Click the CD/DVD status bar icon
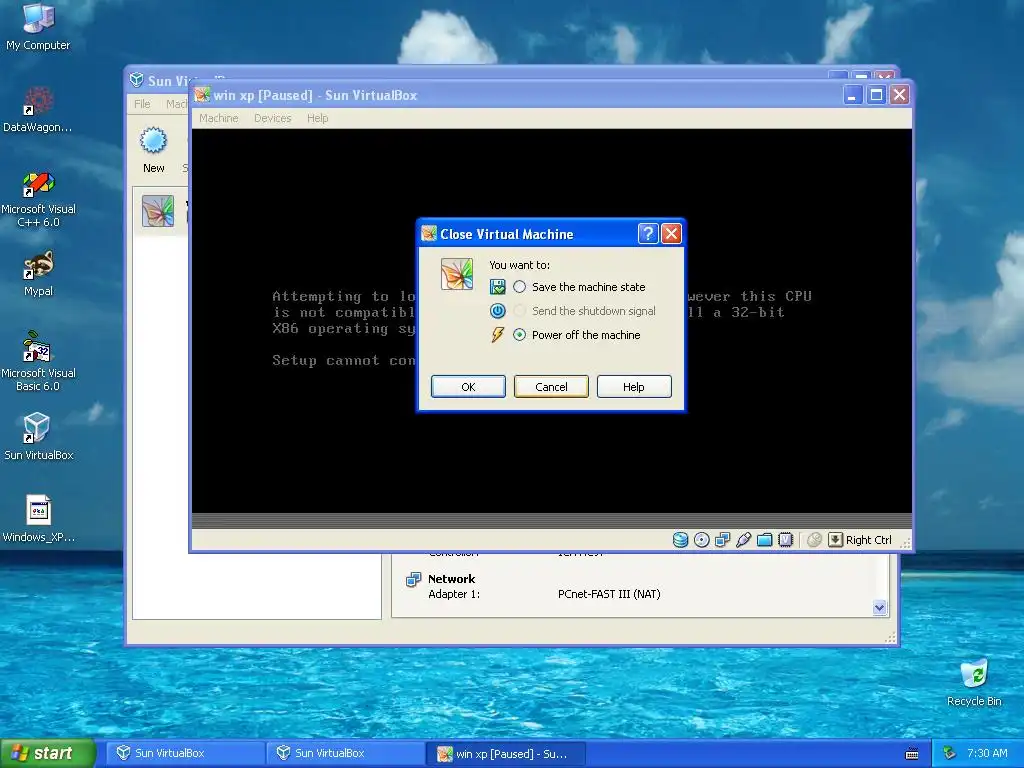 coord(701,540)
